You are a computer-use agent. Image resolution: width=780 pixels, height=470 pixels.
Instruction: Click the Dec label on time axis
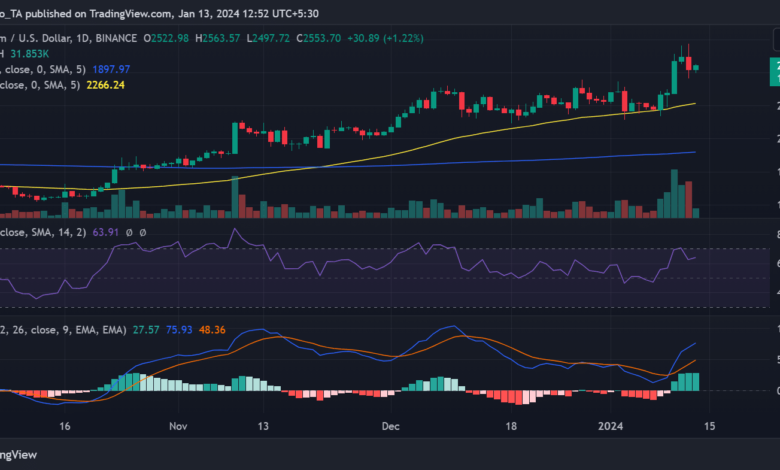pyautogui.click(x=390, y=426)
